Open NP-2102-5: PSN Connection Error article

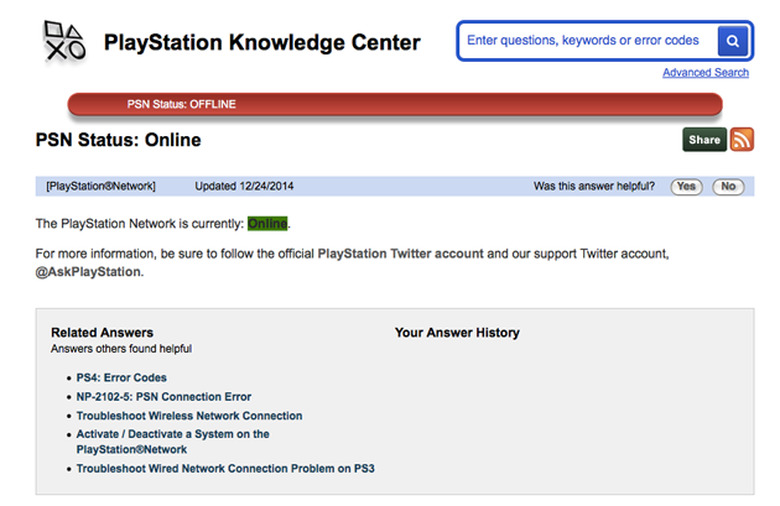pos(163,397)
